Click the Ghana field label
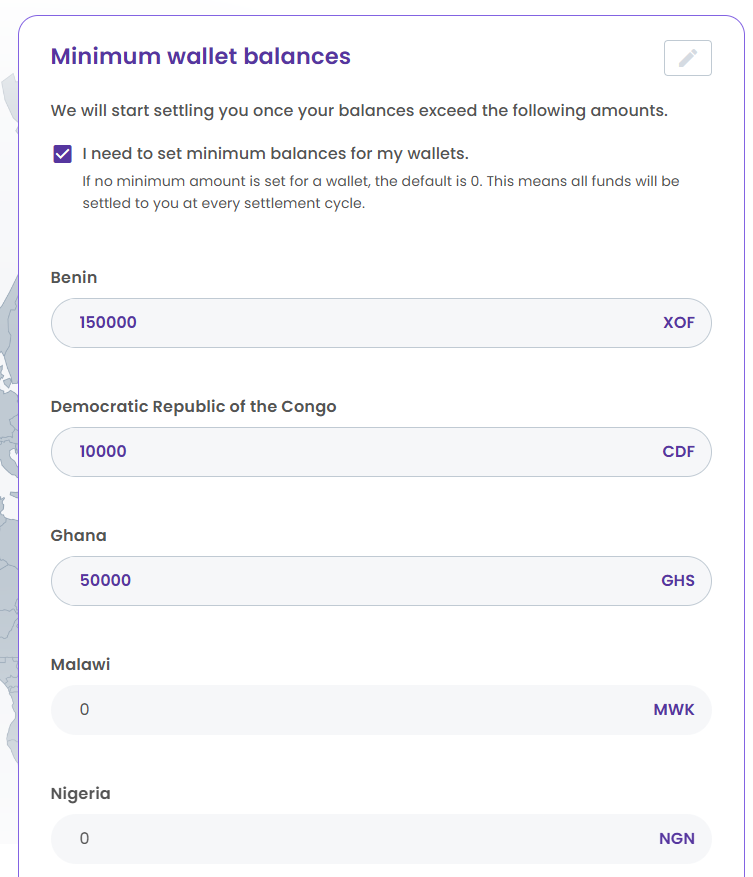This screenshot has width=753, height=877. 78,535
